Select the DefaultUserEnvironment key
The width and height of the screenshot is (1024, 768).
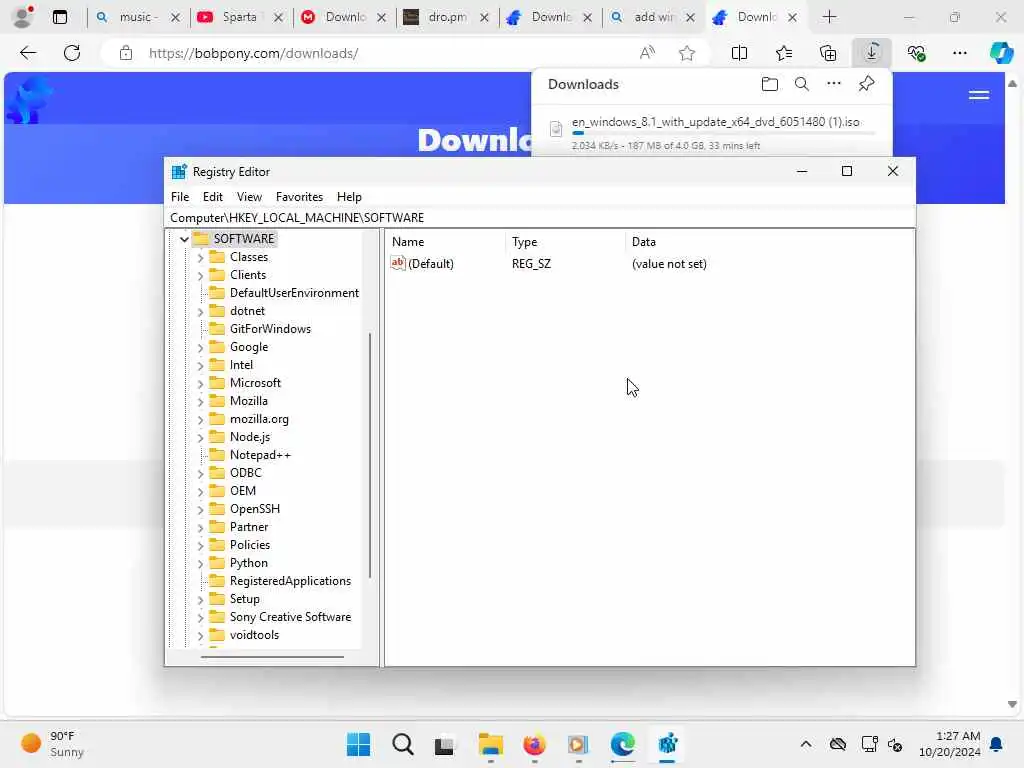point(294,293)
